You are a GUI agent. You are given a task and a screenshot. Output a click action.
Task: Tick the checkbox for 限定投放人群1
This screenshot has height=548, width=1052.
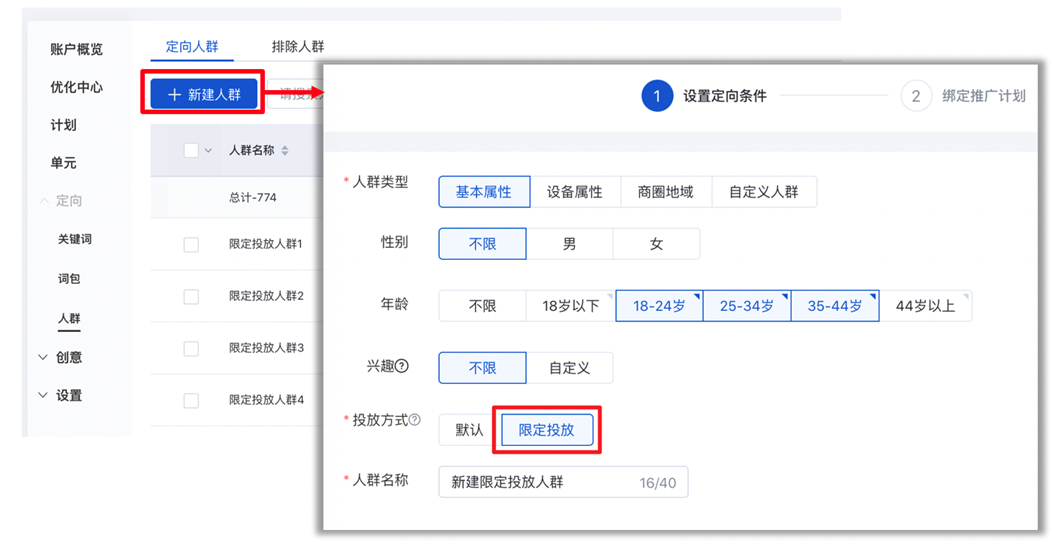point(191,244)
